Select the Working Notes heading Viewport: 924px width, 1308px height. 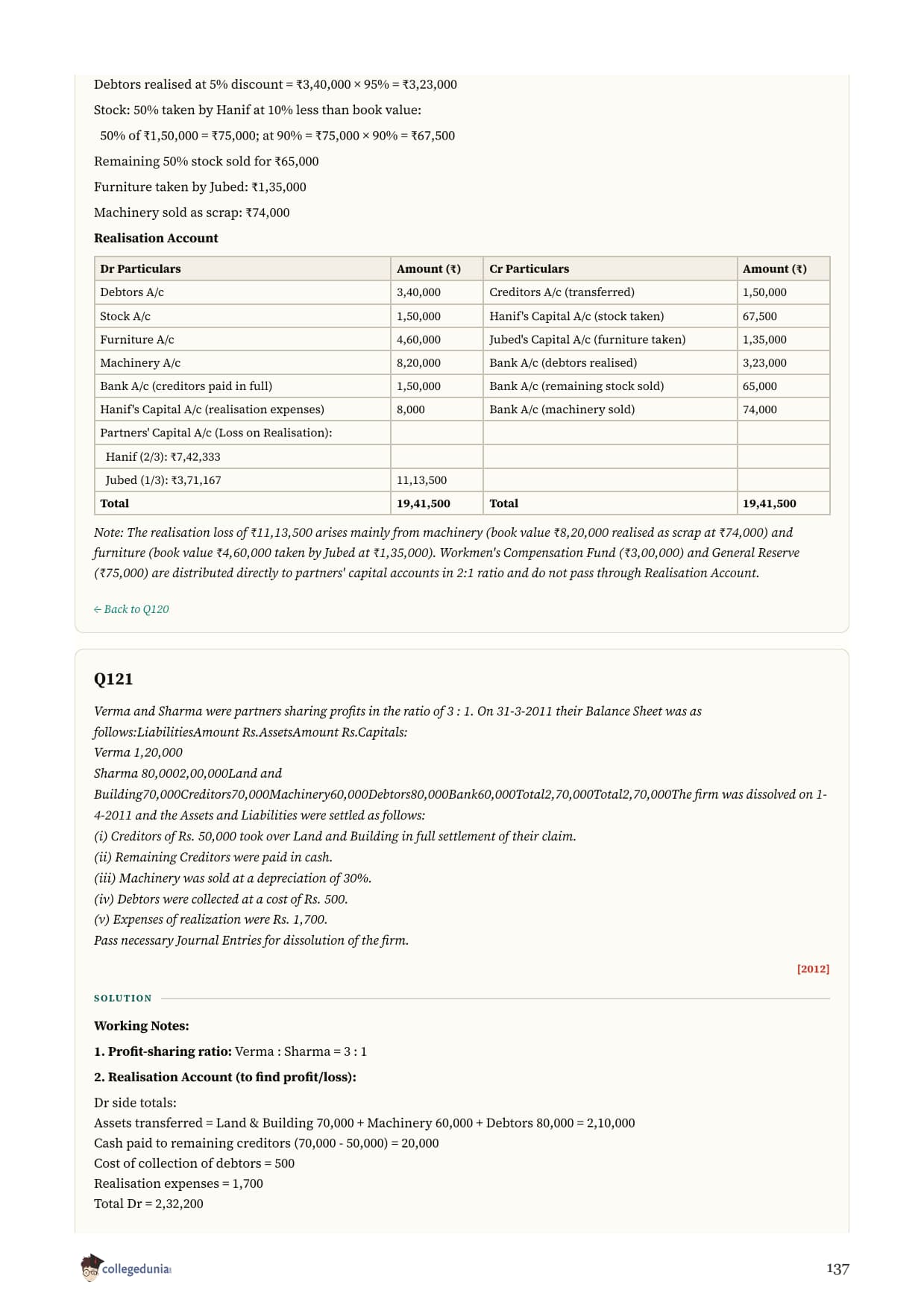(x=142, y=1026)
